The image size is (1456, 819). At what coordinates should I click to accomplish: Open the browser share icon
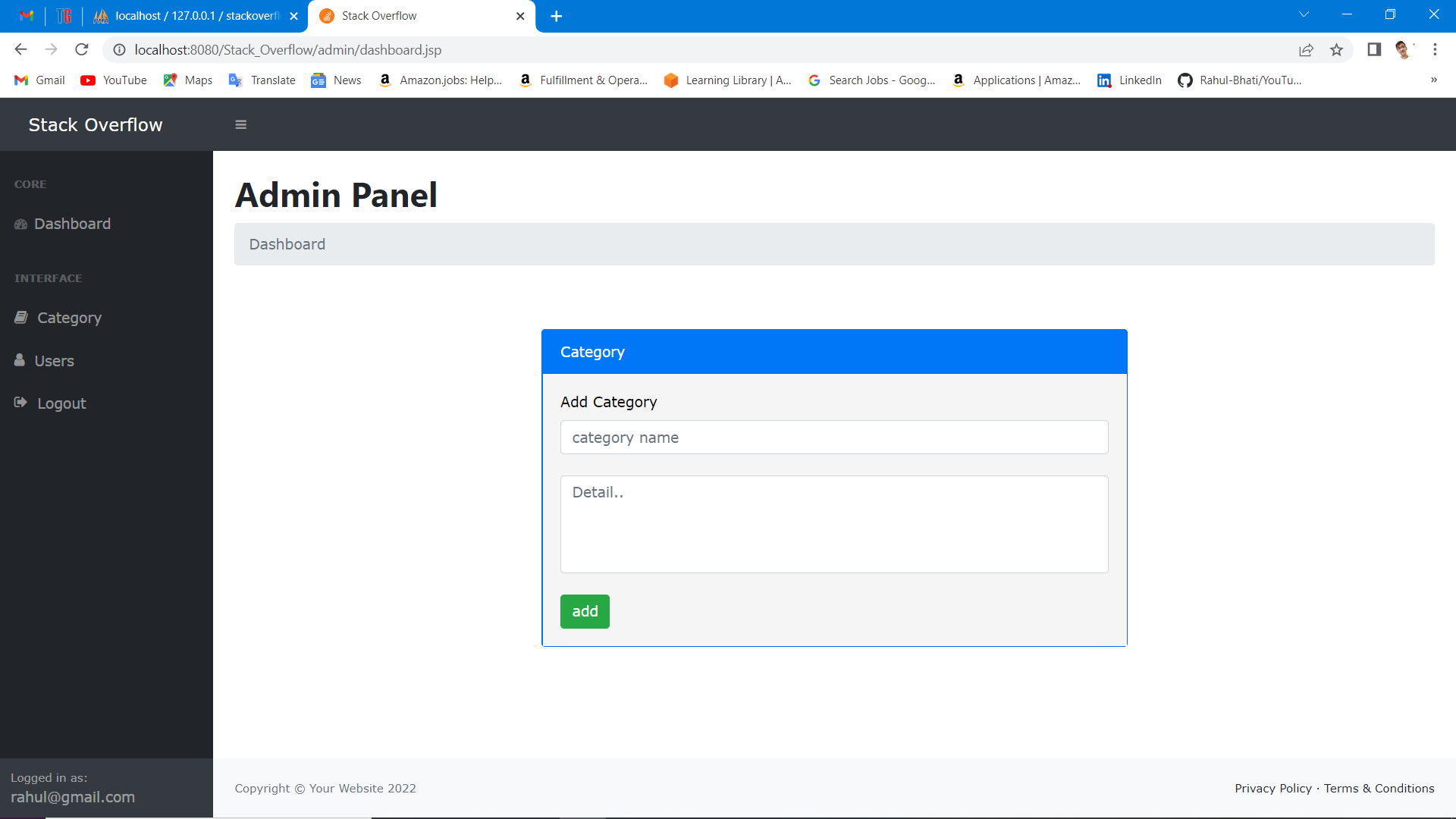[x=1306, y=50]
